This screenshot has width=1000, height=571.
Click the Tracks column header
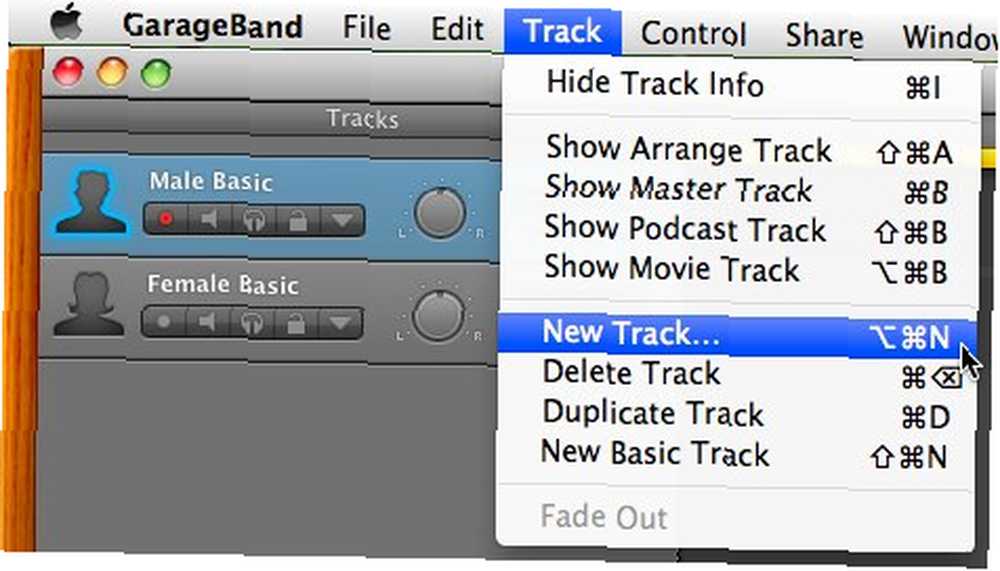coord(362,119)
